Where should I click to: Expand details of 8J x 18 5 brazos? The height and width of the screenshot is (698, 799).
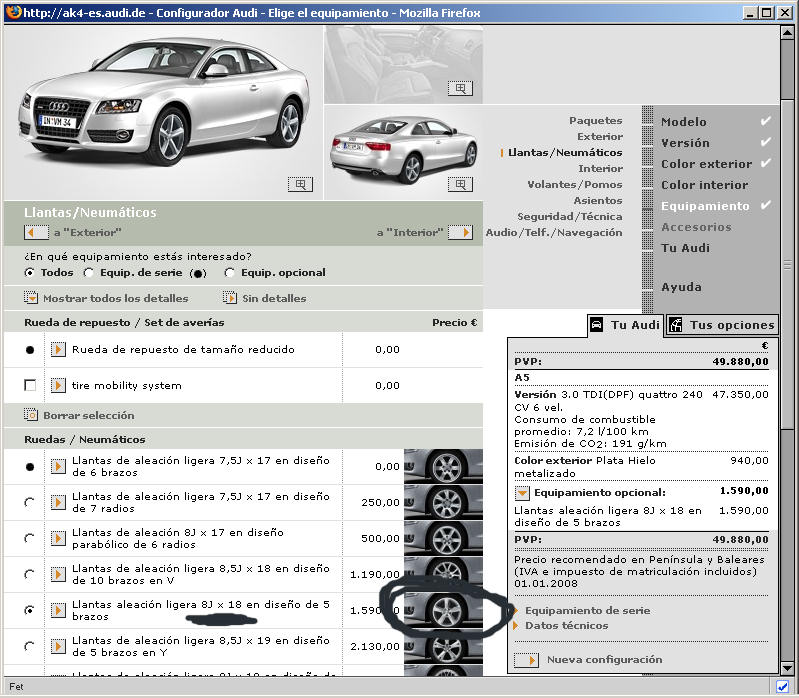pyautogui.click(x=58, y=610)
